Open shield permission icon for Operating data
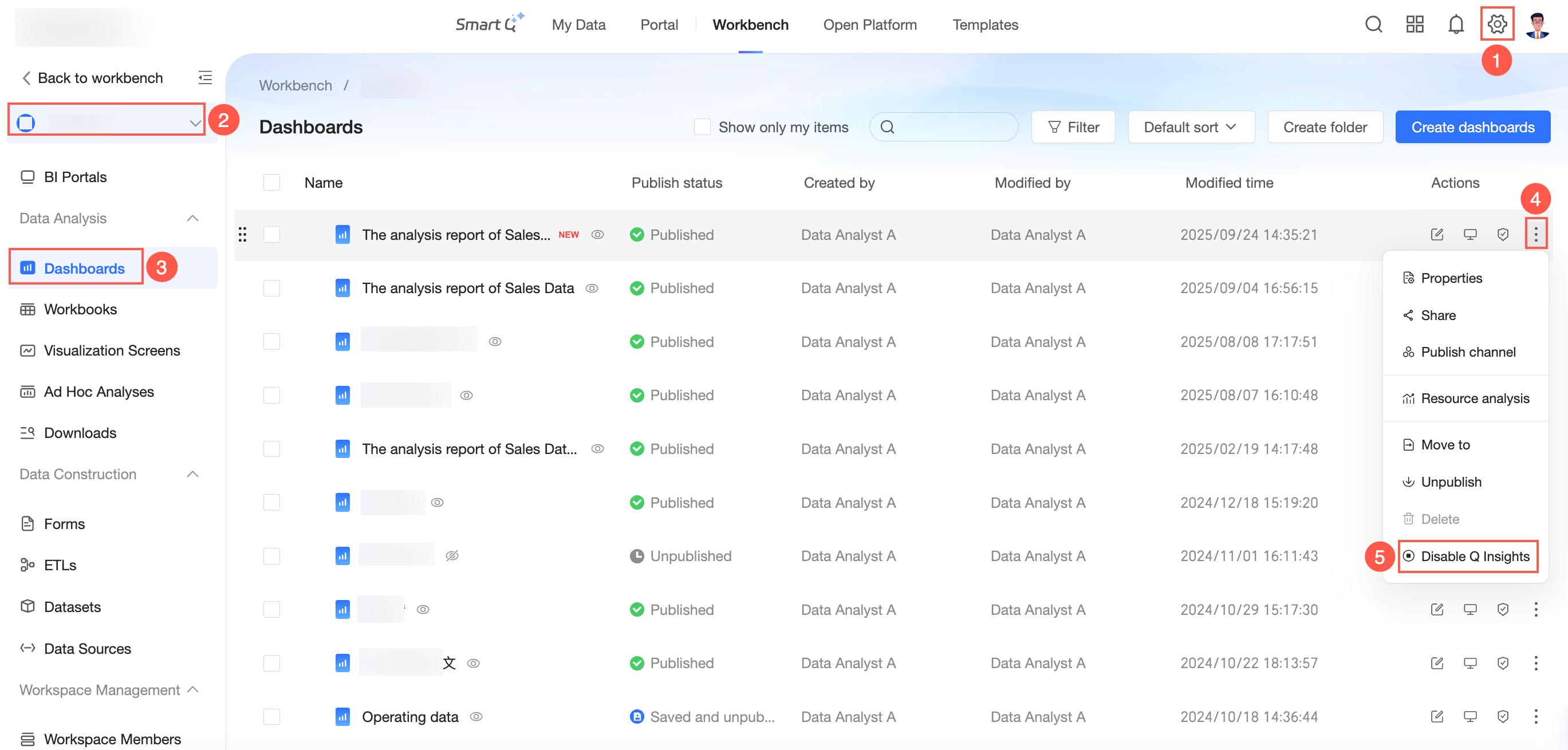 pos(1502,717)
